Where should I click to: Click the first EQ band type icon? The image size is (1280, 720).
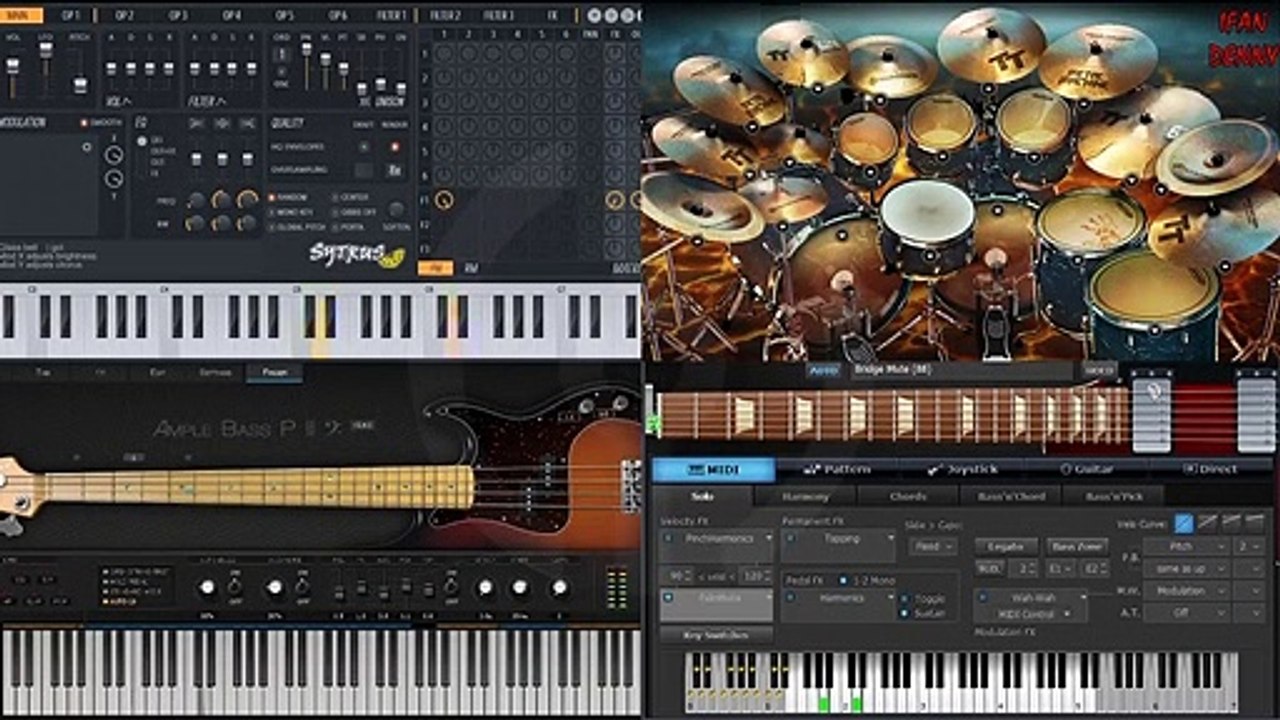(196, 123)
